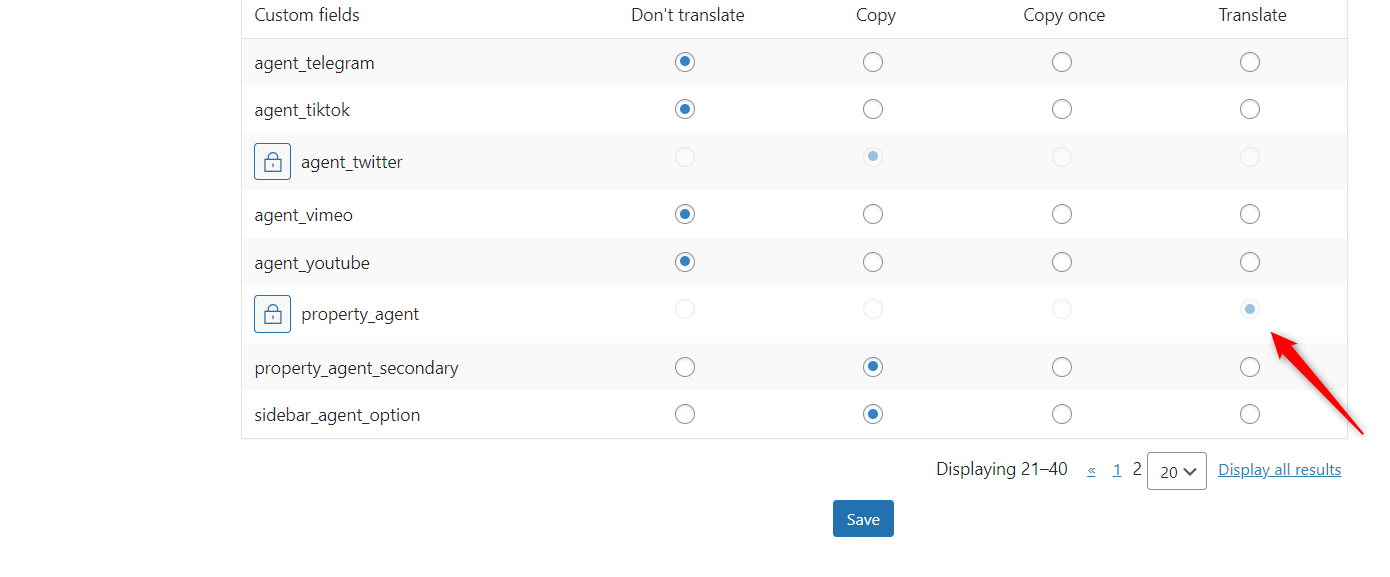Select Copy once for agent_vimeo
Screen dimensions: 1390x577
[x=1062, y=214]
